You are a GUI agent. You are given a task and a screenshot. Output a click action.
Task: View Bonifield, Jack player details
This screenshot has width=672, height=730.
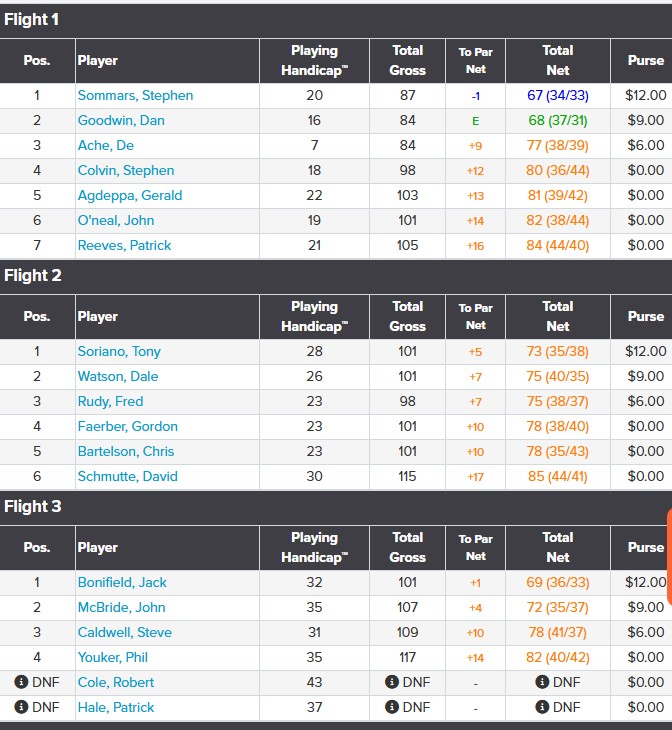tap(122, 582)
